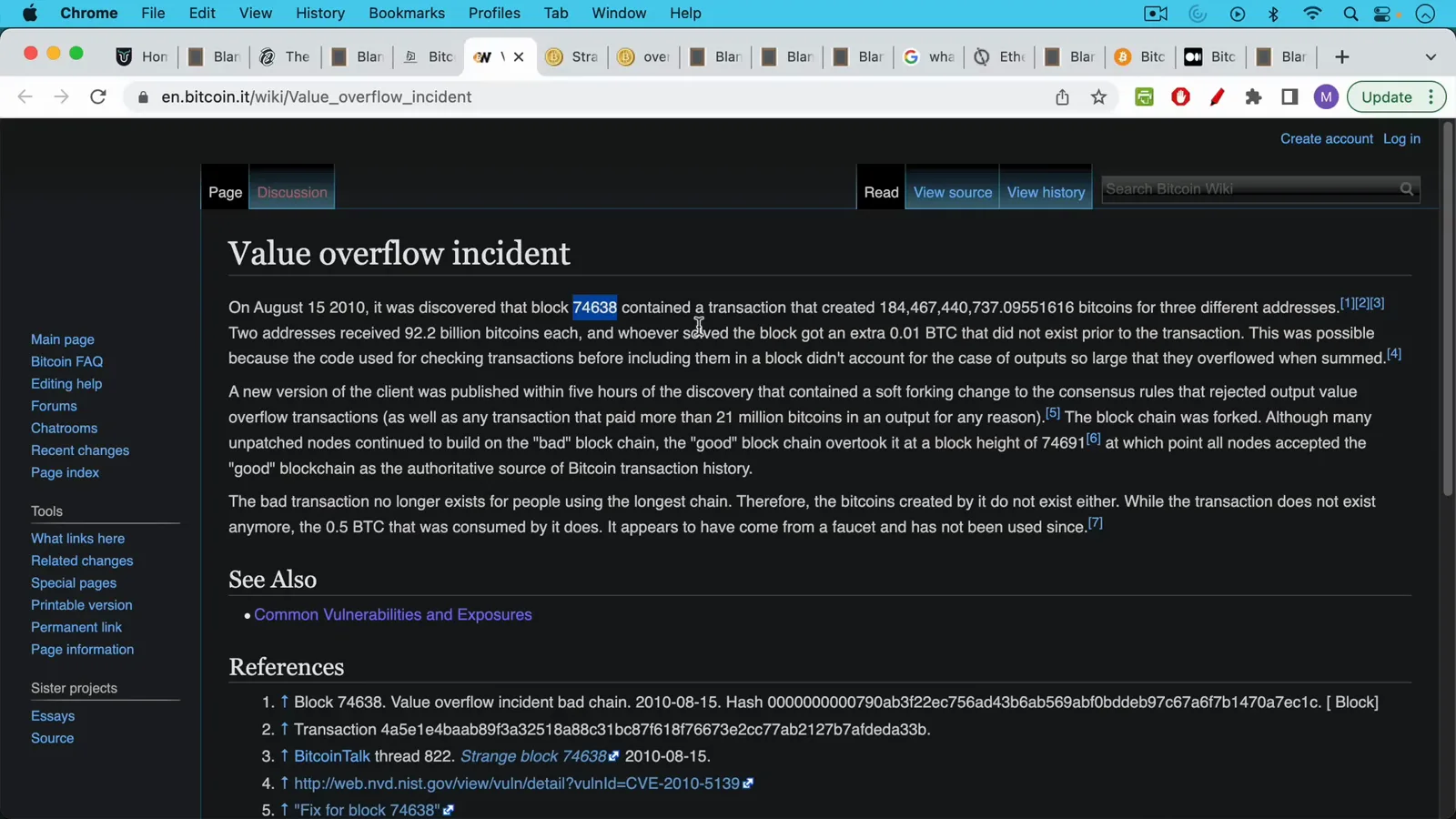Image resolution: width=1456 pixels, height=819 pixels.
Task: Click the Log in link
Action: point(1401,138)
